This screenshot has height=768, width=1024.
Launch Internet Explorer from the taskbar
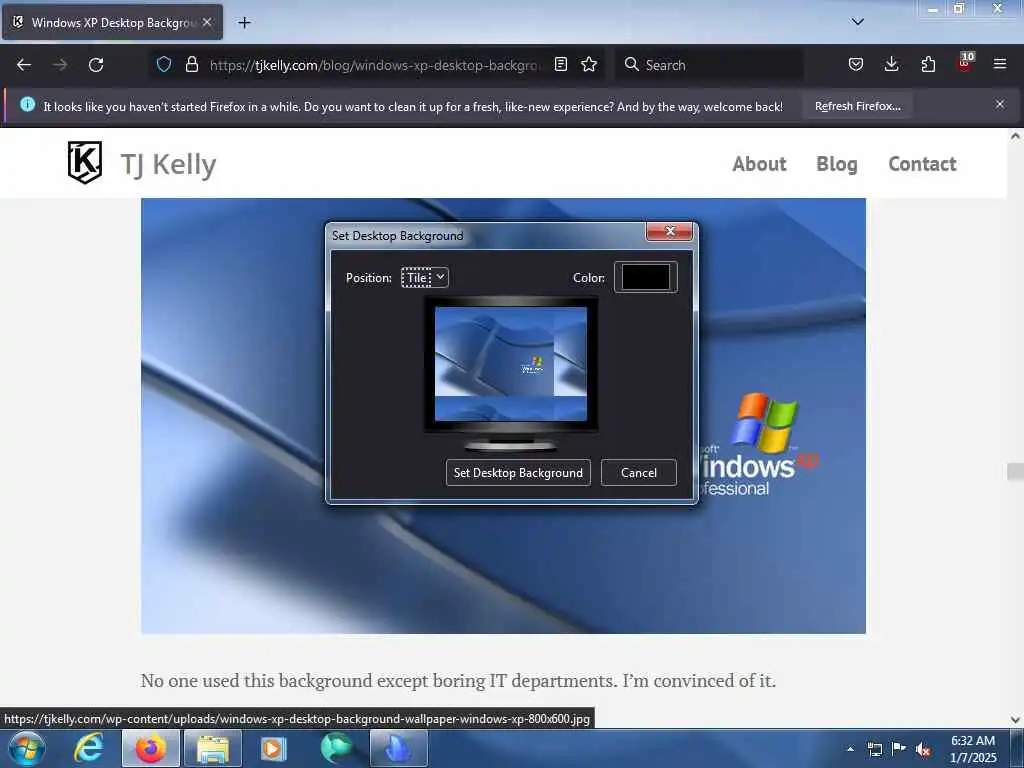pyautogui.click(x=89, y=748)
